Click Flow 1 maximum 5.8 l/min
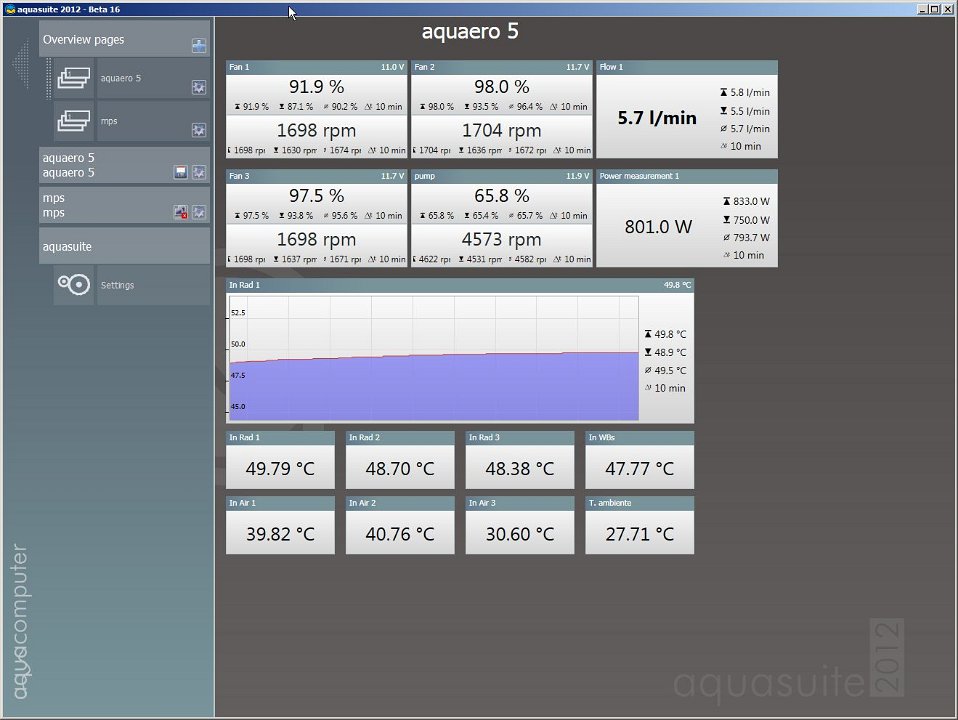Screen dimensions: 958x720 [x=745, y=92]
